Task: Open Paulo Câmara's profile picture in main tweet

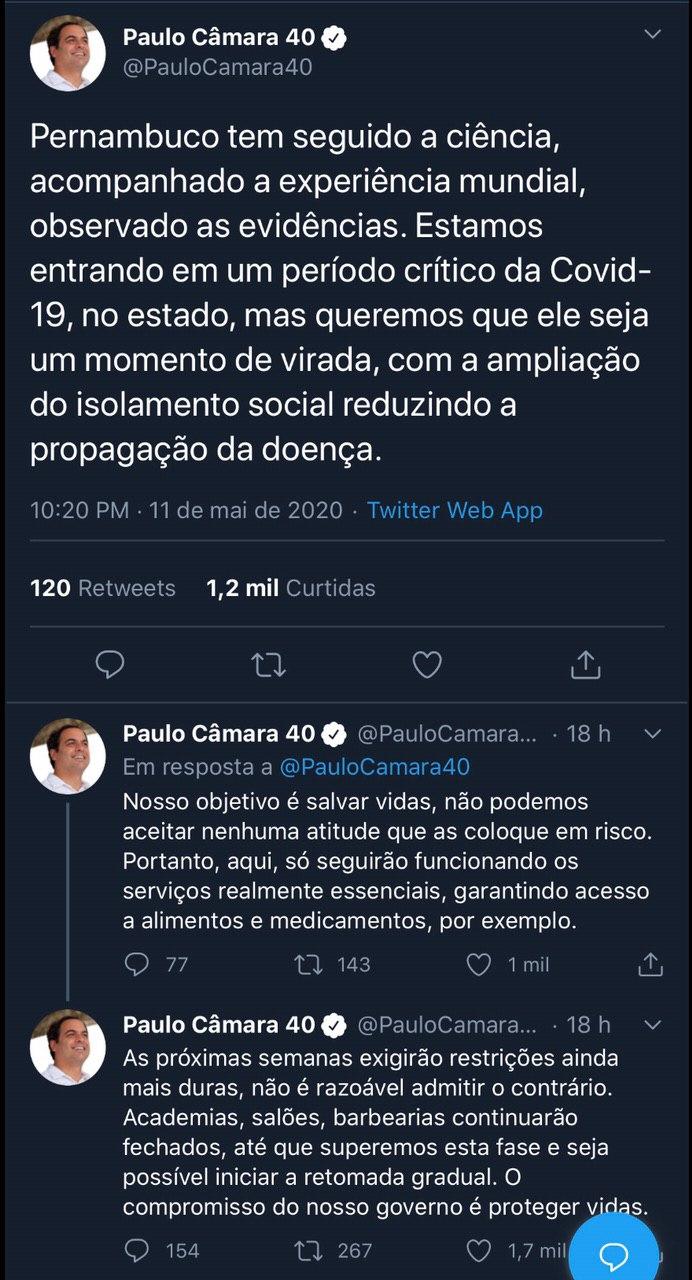Action: (x=68, y=54)
